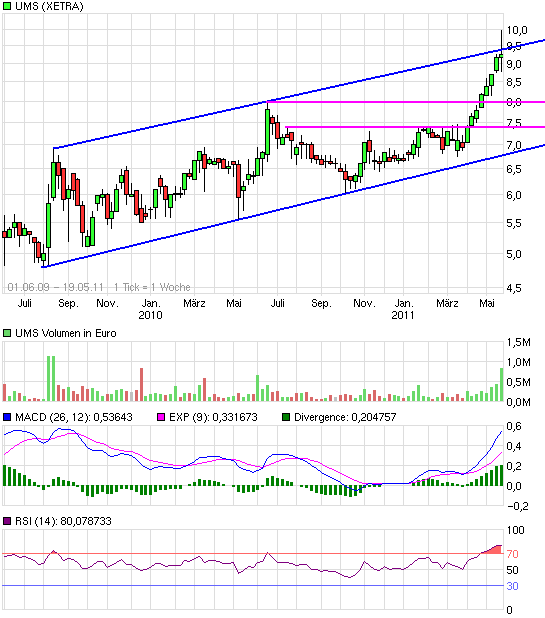The height and width of the screenshot is (618, 545).
Task: Click the '0,6' MACD axis label
Action: pyautogui.click(x=514, y=426)
